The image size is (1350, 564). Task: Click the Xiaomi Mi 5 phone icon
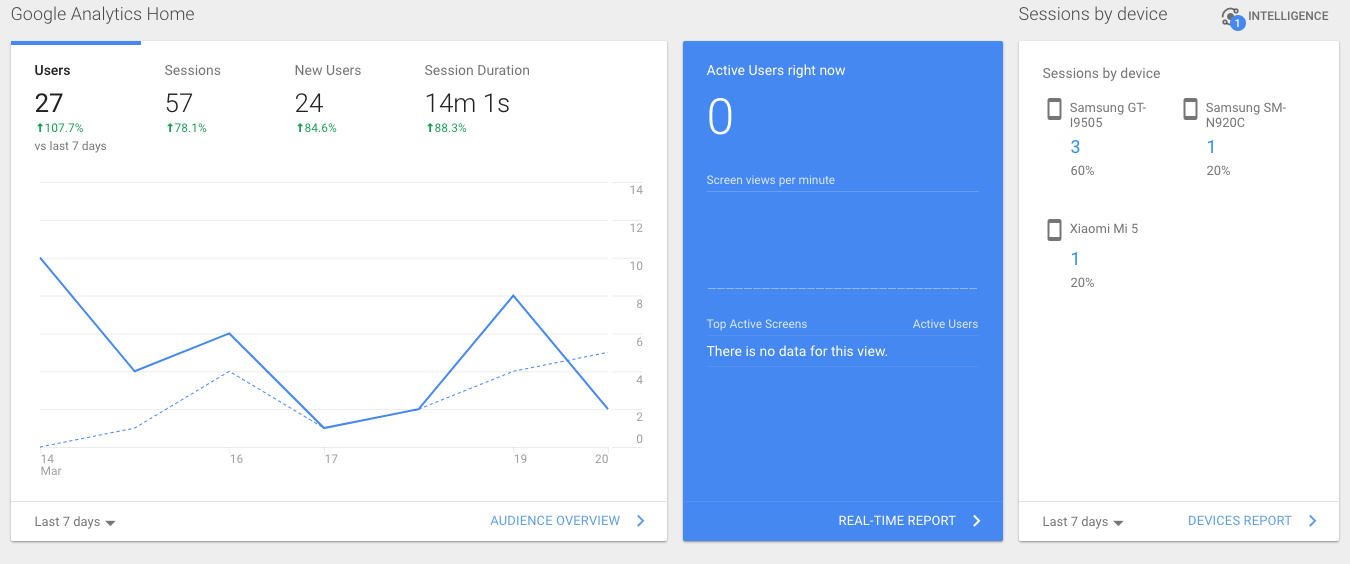(1054, 230)
